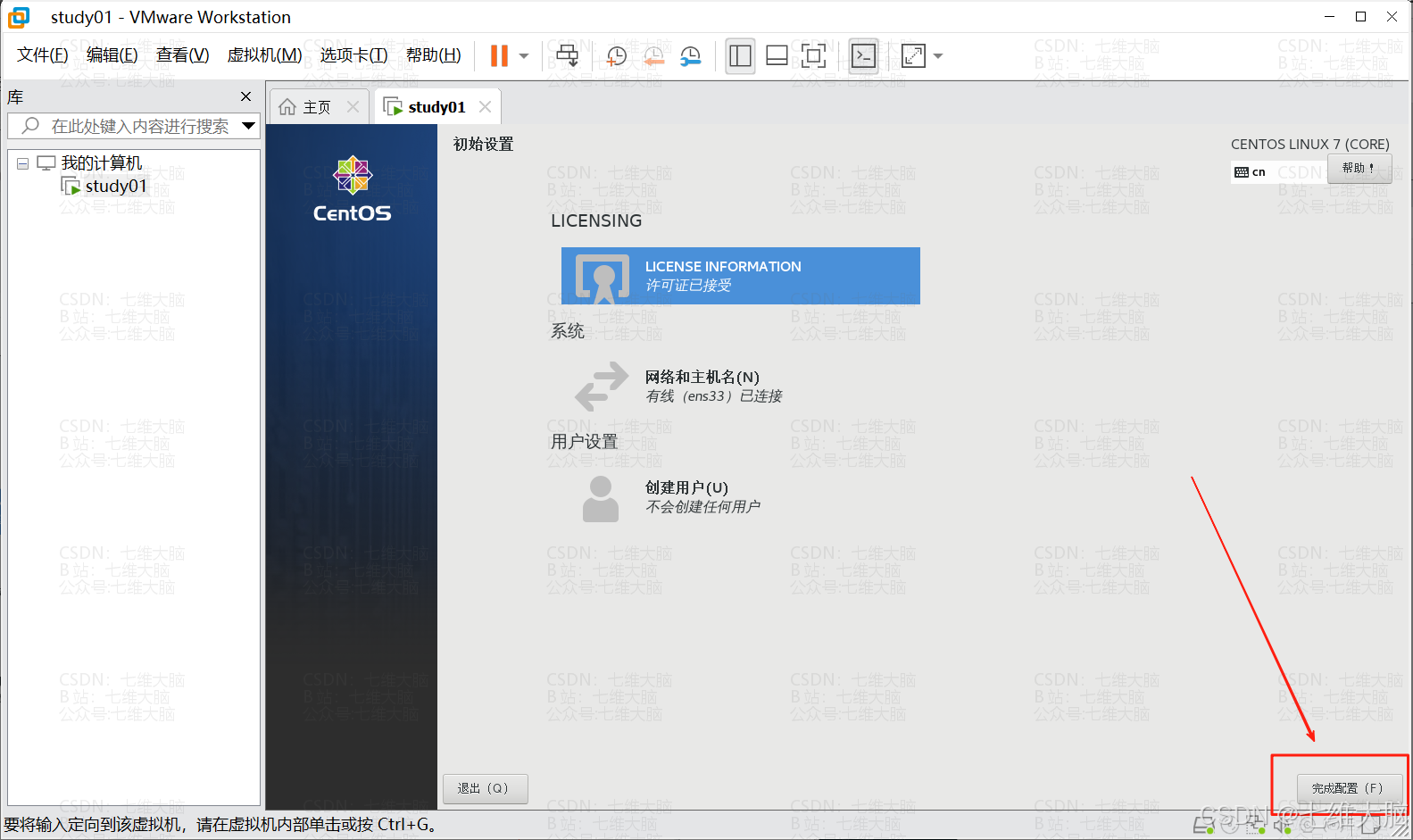Image resolution: width=1413 pixels, height=840 pixels.
Task: Click the 不会创建任何用户 status text
Action: point(702,507)
